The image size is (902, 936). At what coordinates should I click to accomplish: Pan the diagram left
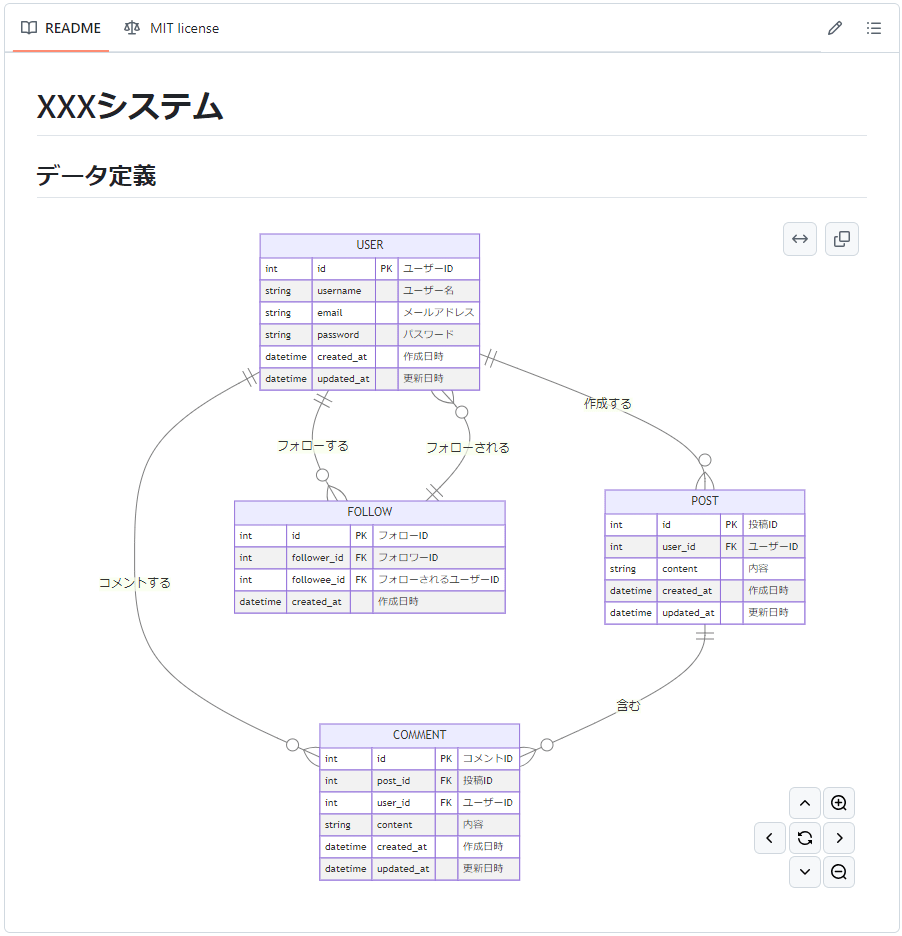tap(769, 837)
